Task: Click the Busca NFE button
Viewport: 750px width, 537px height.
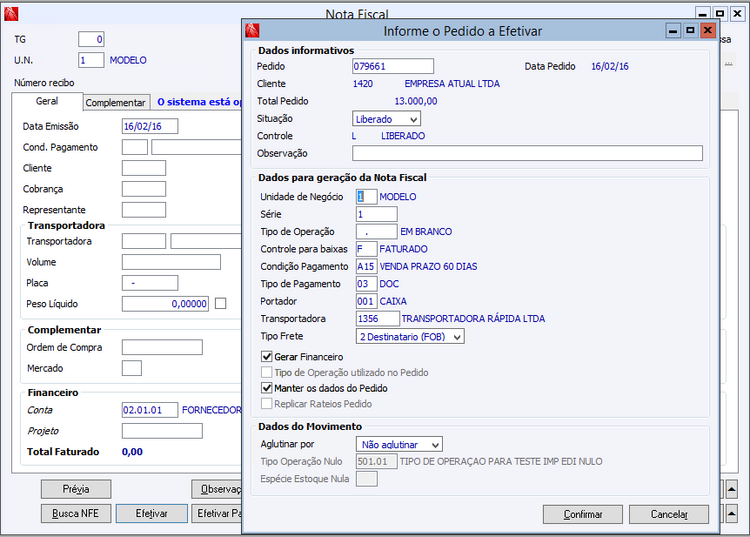Action: point(76,514)
